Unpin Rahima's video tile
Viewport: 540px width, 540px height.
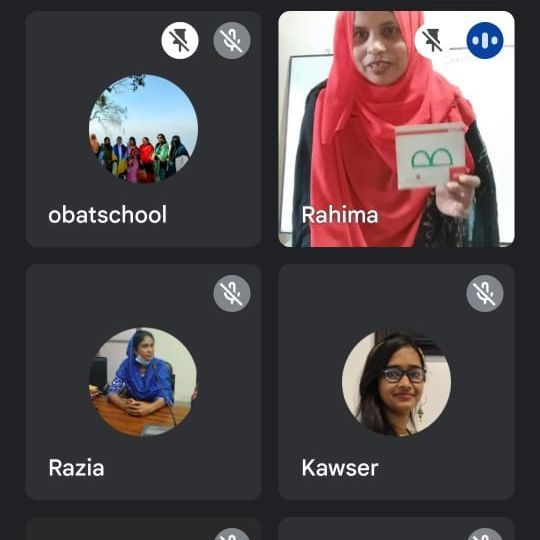433,41
